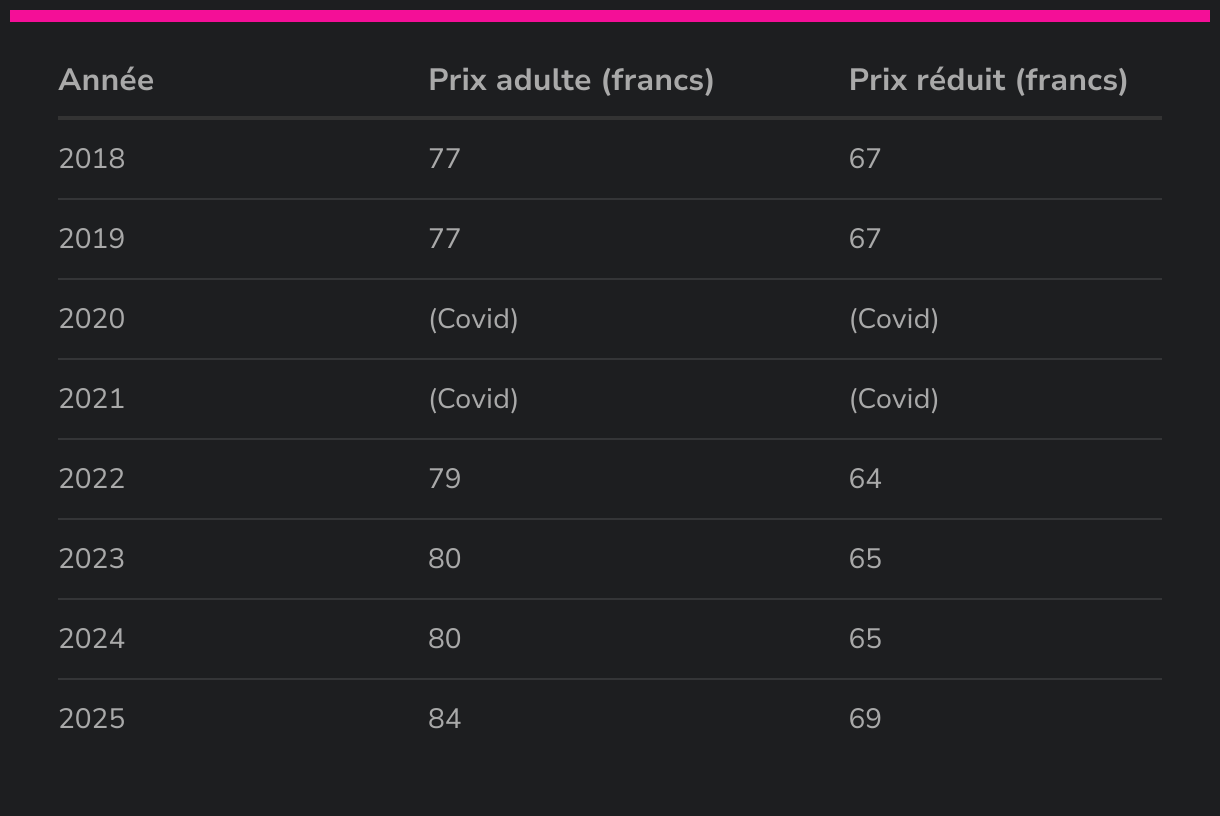Click adult price 84 for 2025
1220x816 pixels.
(445, 719)
